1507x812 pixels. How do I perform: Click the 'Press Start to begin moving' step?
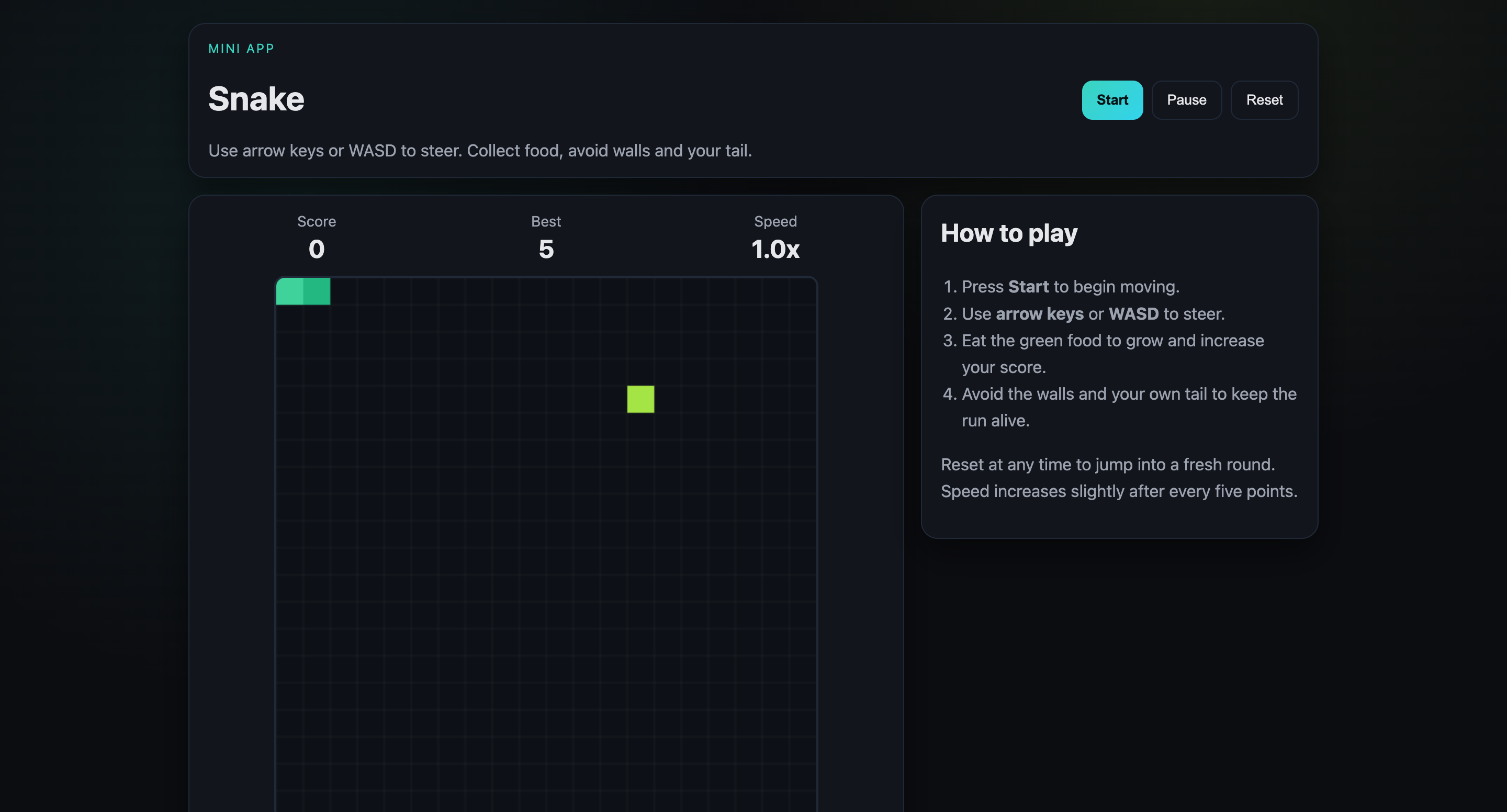click(1071, 287)
